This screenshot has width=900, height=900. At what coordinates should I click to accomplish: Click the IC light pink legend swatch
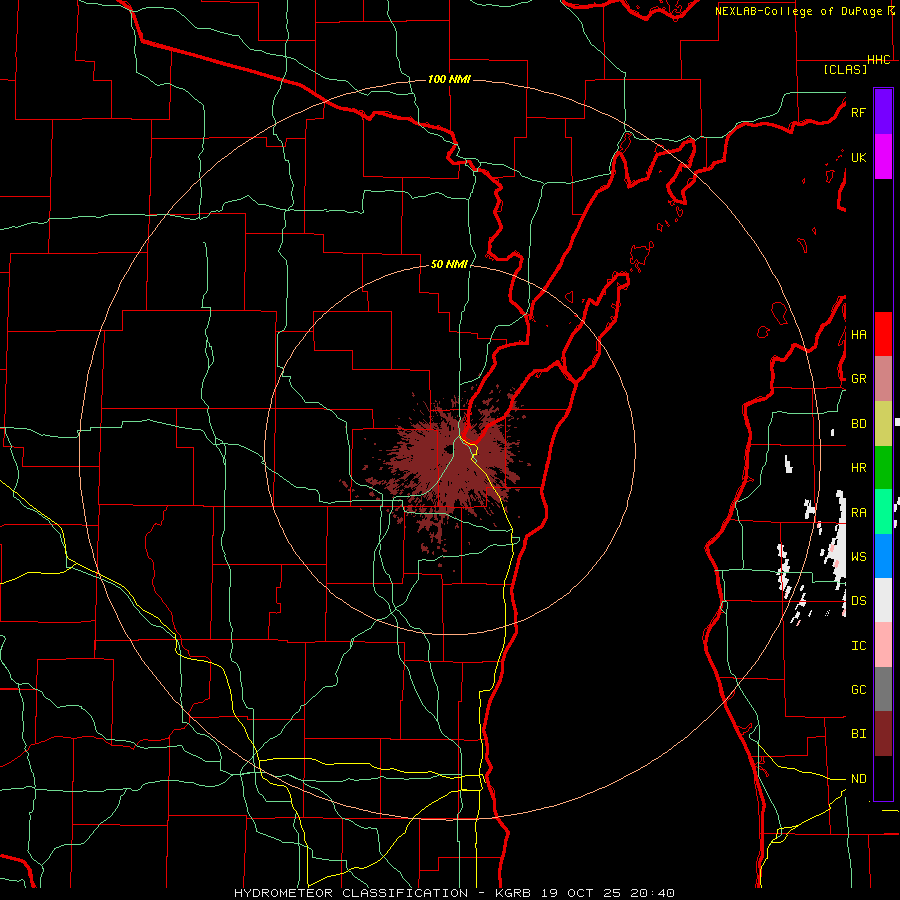(883, 645)
